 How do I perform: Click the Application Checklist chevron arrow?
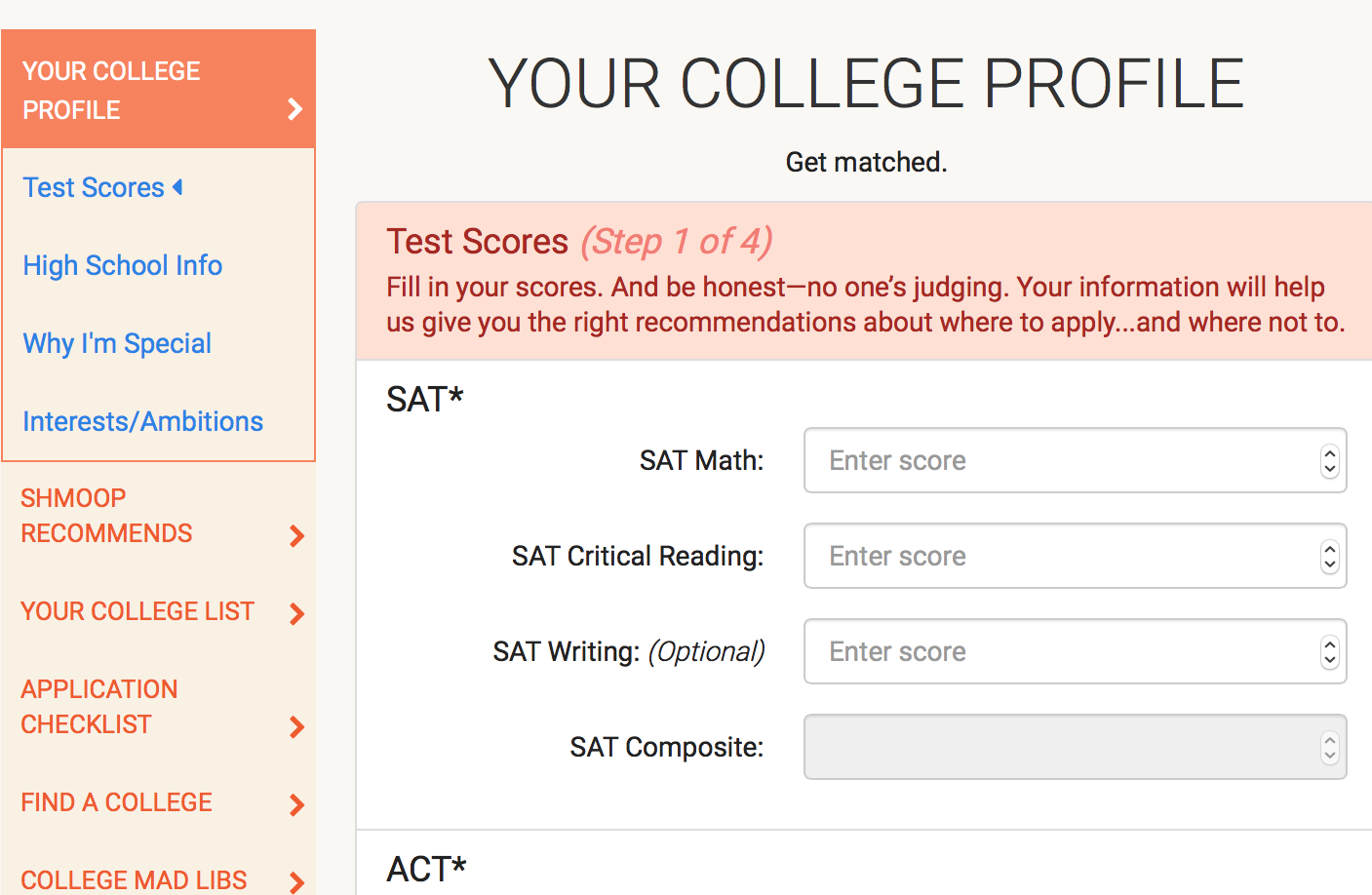[x=297, y=726]
